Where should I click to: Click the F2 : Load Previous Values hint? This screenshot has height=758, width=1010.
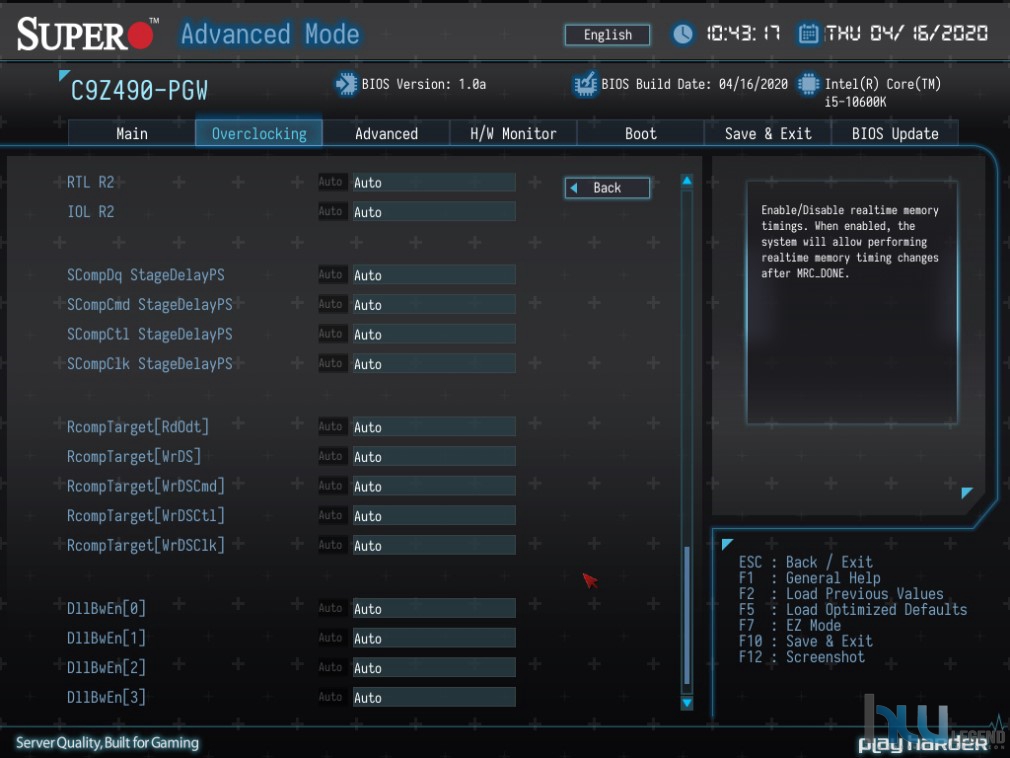[x=841, y=594]
